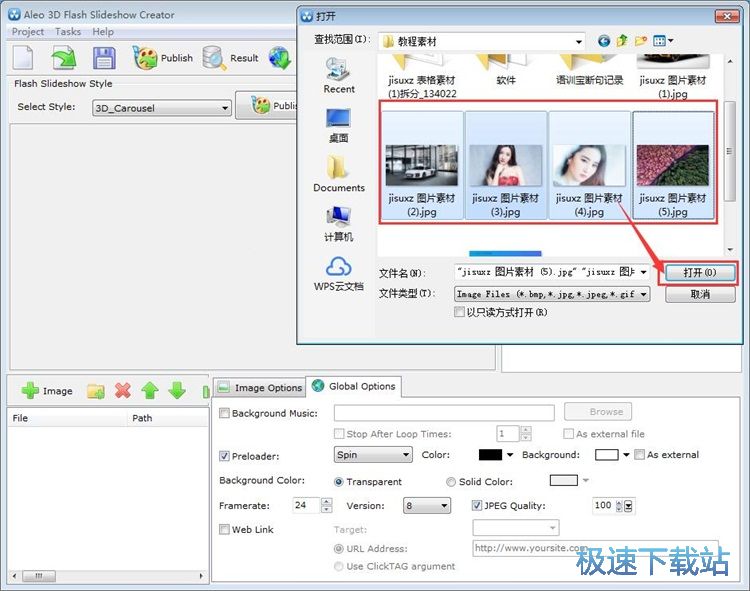Toggle the Background As external checkbox
This screenshot has height=591, width=750.
point(639,454)
